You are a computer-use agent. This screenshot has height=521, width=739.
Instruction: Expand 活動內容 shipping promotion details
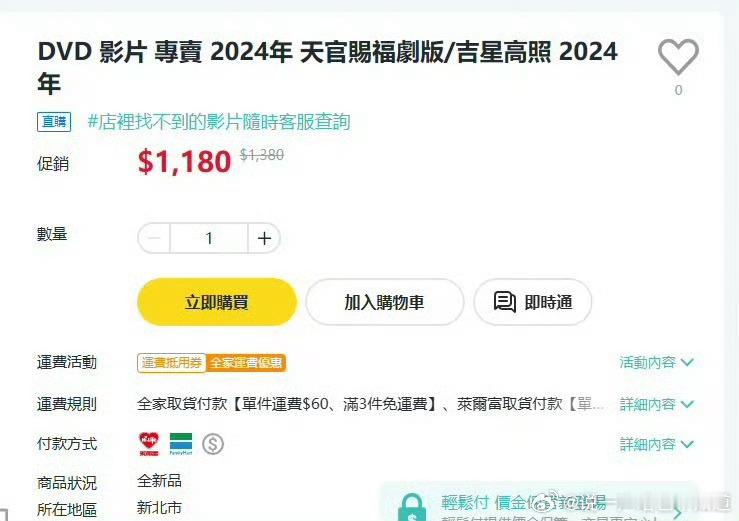click(x=657, y=362)
